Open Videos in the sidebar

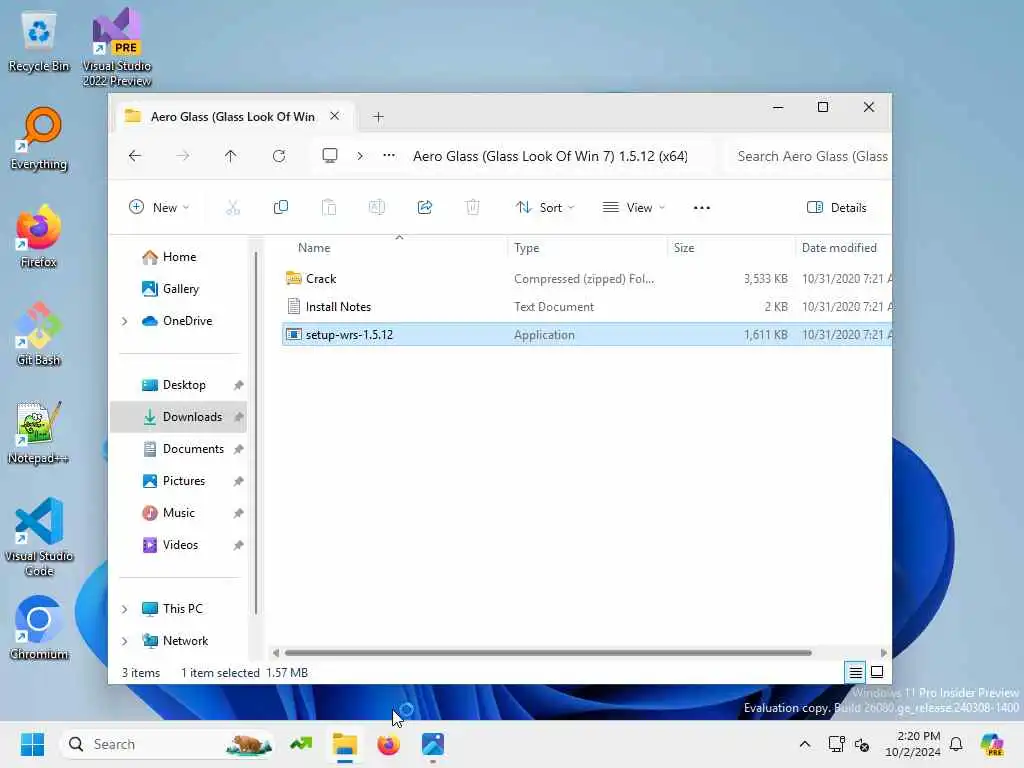179,545
